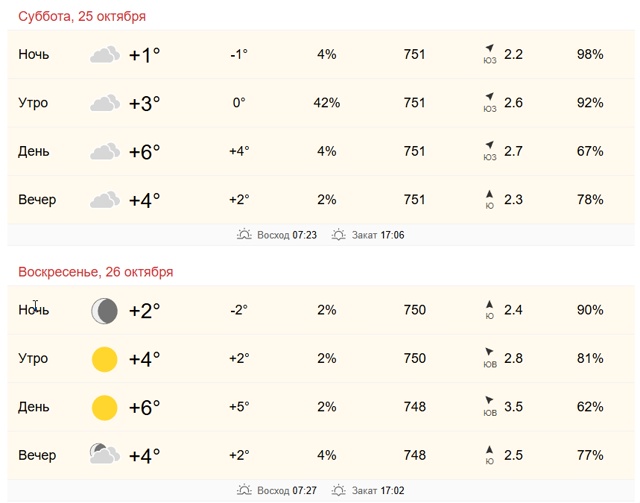Click the wind direction arrow next to 3.5
Image resolution: width=640 pixels, height=503 pixels.
[x=489, y=400]
